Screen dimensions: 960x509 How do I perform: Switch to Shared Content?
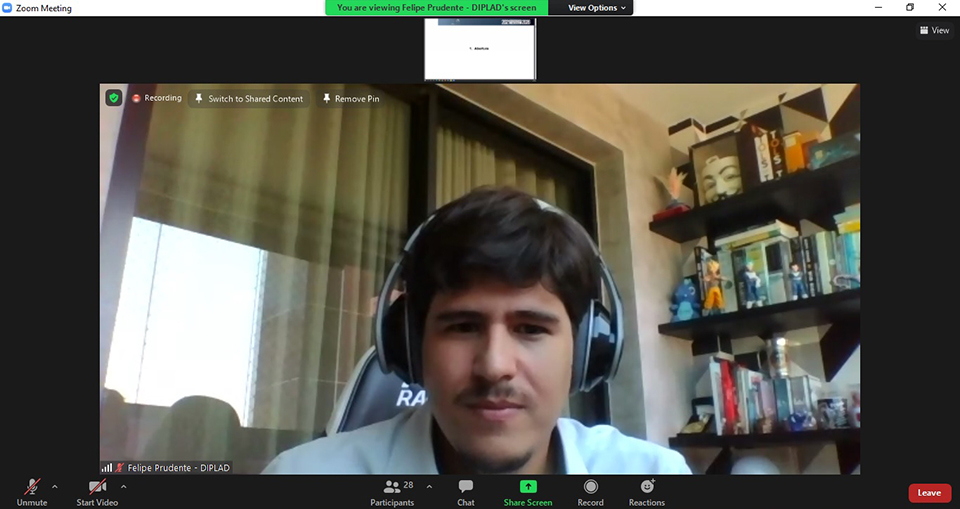[248, 99]
